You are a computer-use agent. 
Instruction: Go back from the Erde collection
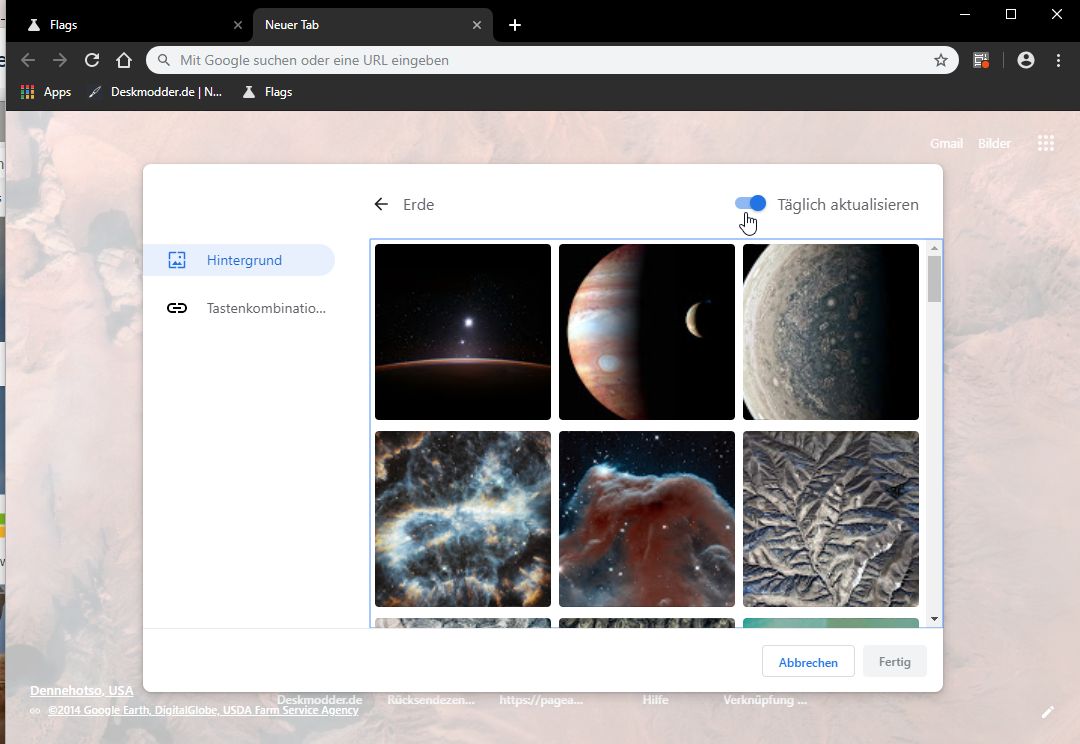tap(381, 204)
